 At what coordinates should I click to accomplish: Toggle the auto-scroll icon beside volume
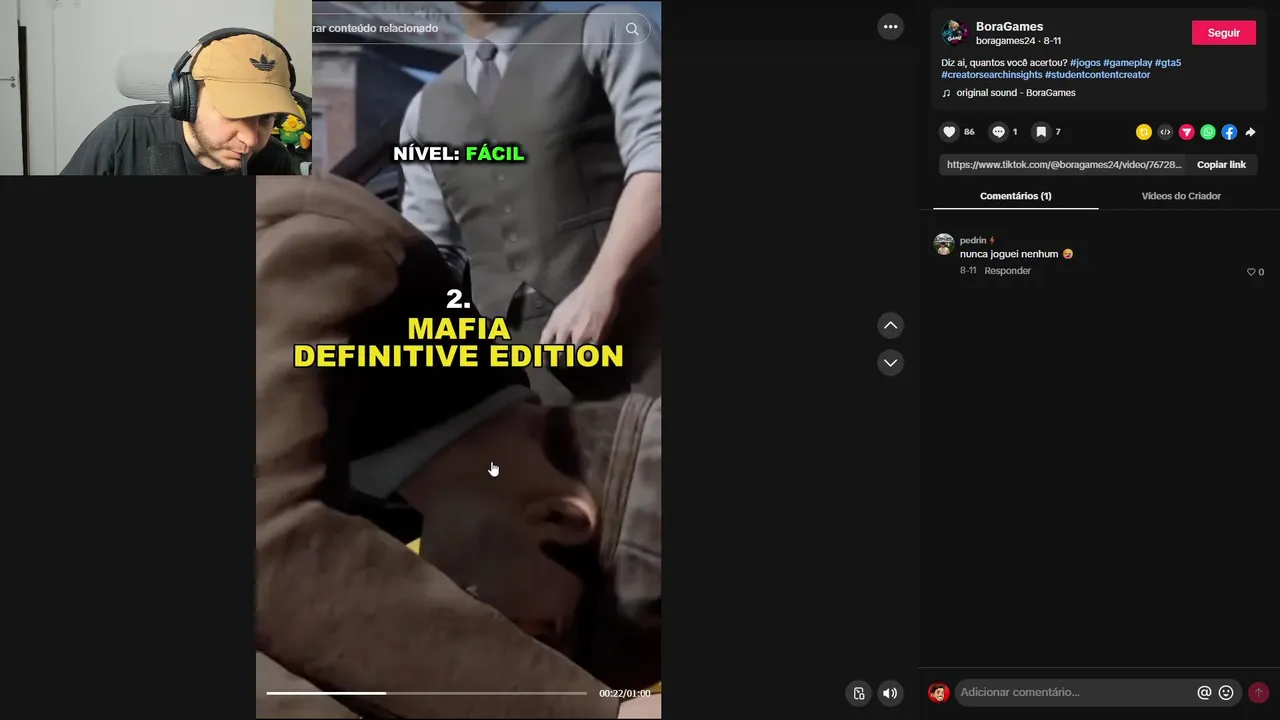[x=858, y=693]
